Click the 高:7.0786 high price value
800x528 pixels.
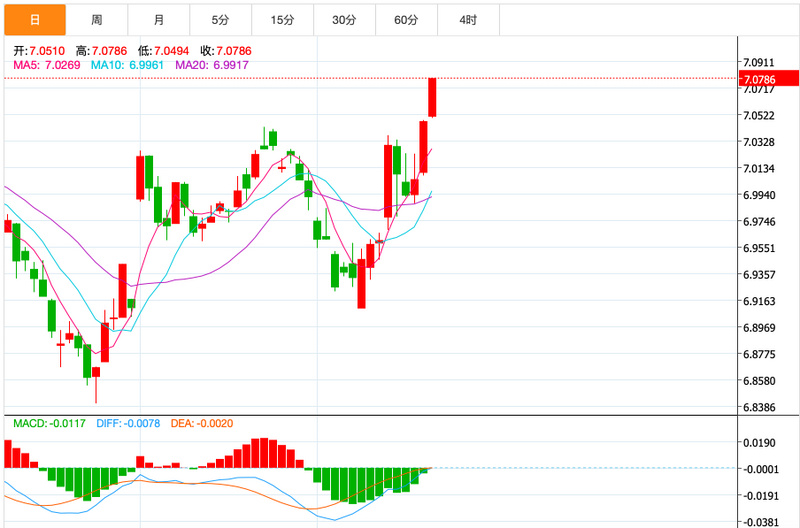101,51
